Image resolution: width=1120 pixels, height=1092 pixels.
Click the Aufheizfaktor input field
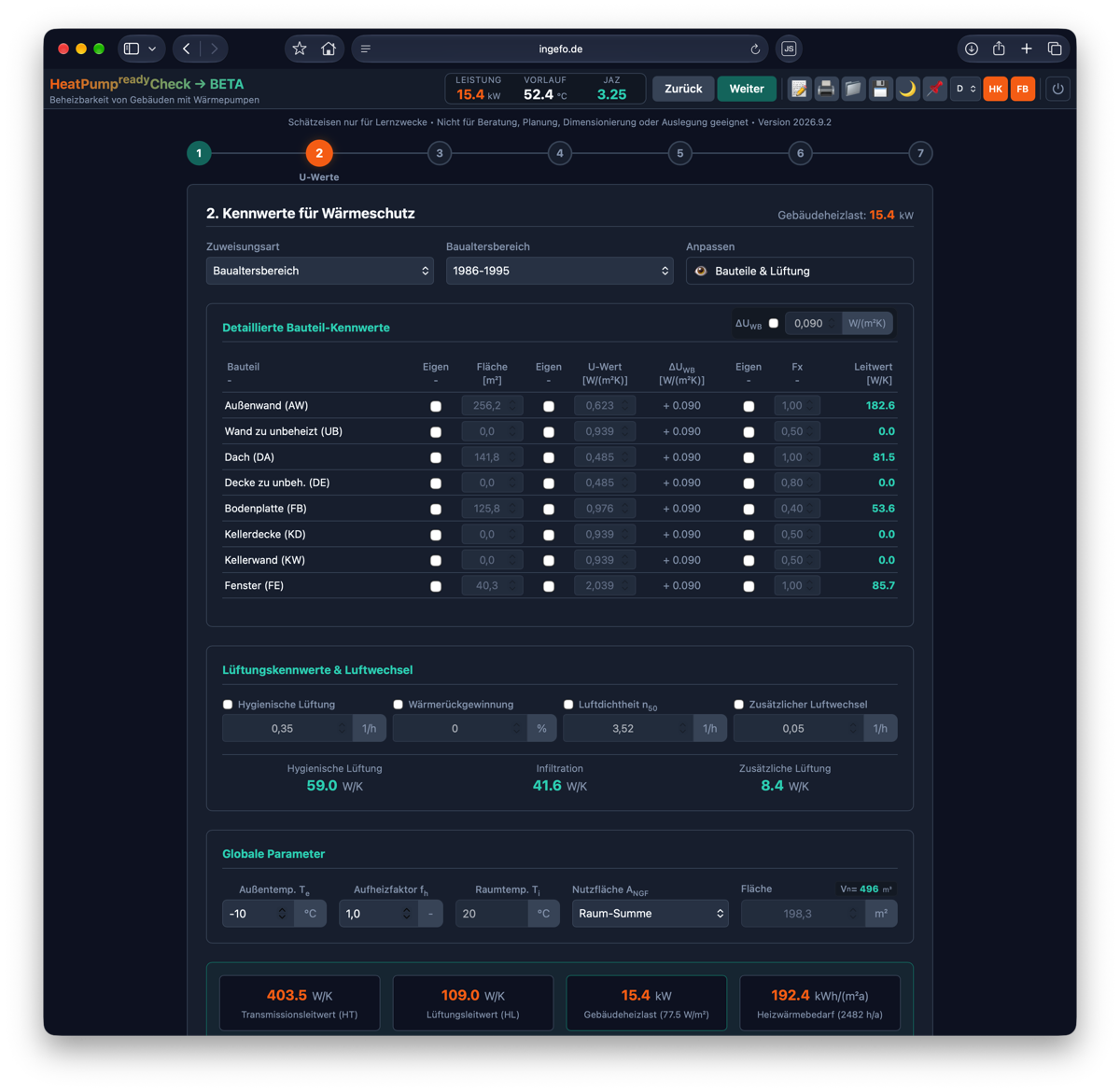[378, 914]
